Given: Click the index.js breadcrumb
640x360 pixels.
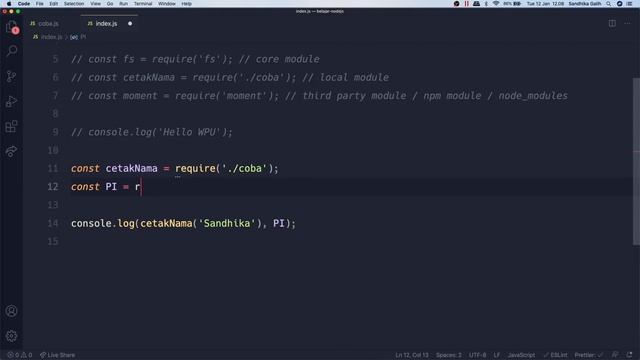Looking at the screenshot, I should coord(48,37).
